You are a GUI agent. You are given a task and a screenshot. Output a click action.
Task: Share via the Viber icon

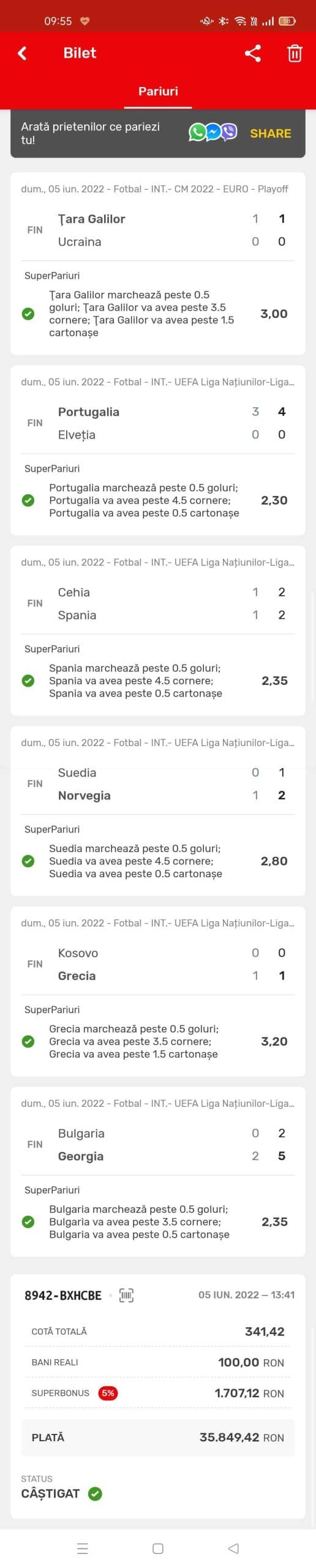click(229, 132)
